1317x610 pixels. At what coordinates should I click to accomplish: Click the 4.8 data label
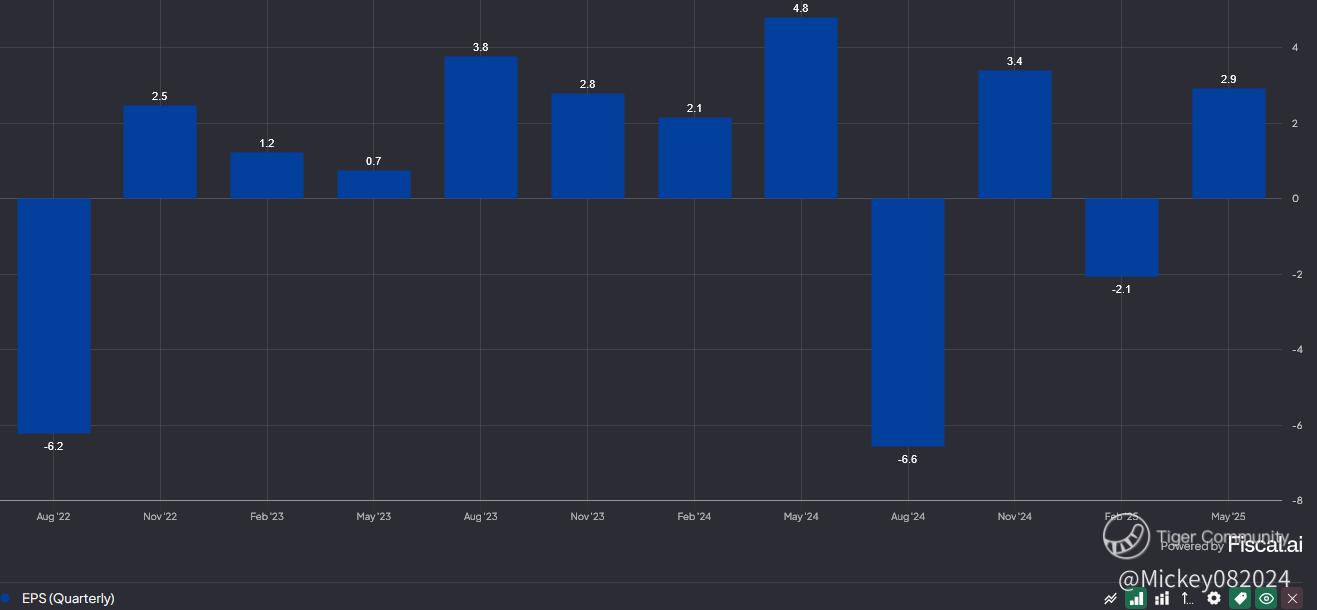pos(800,8)
